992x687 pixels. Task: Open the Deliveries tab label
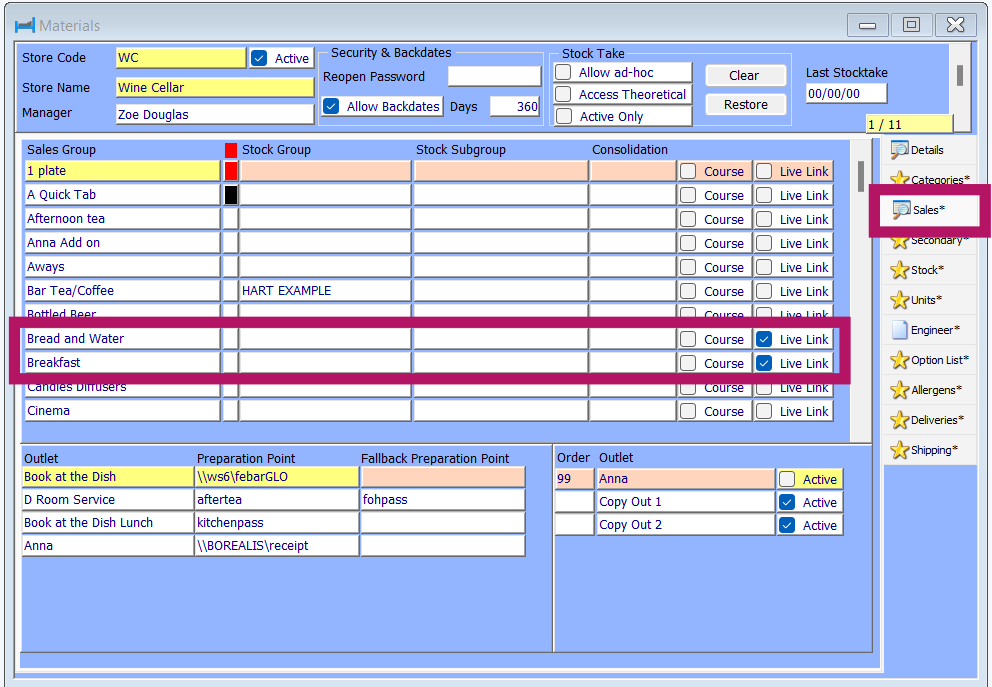(x=938, y=420)
